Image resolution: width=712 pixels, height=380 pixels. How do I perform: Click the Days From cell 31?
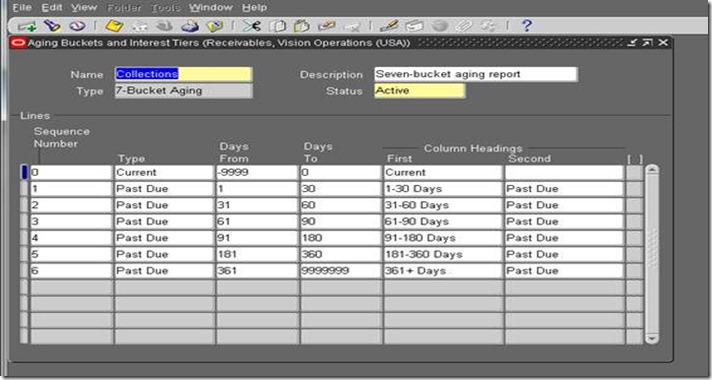pyautogui.click(x=257, y=205)
